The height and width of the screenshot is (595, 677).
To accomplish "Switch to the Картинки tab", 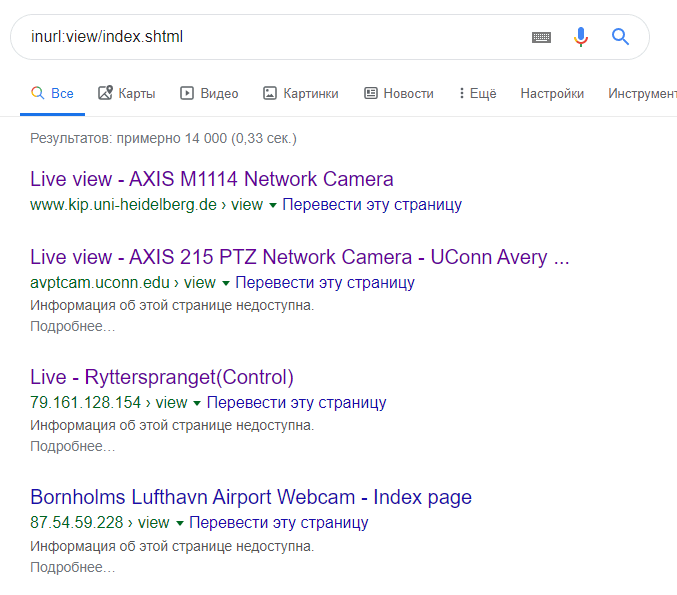I will point(301,93).
